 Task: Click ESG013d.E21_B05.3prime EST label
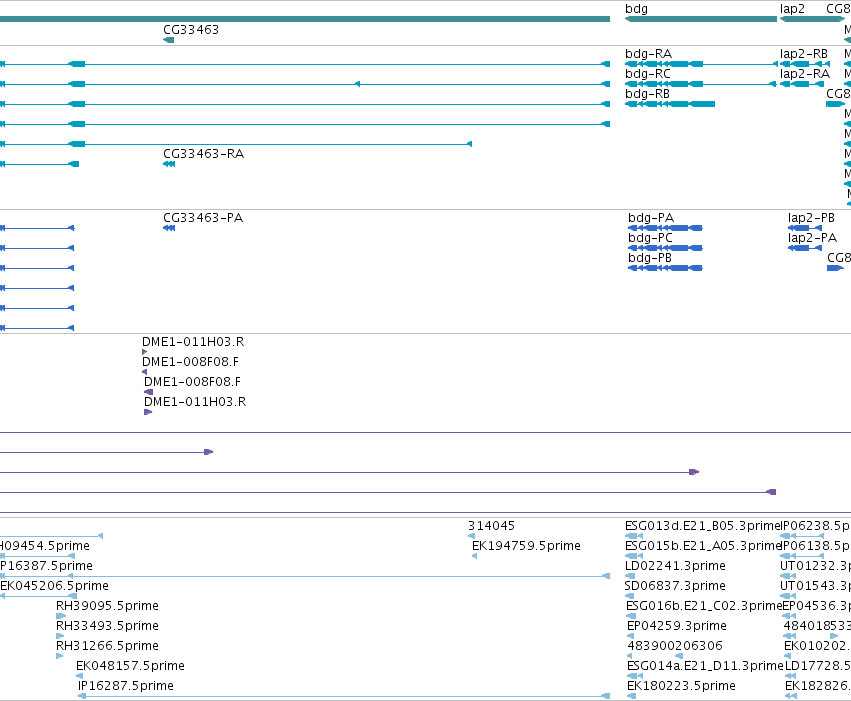click(702, 526)
